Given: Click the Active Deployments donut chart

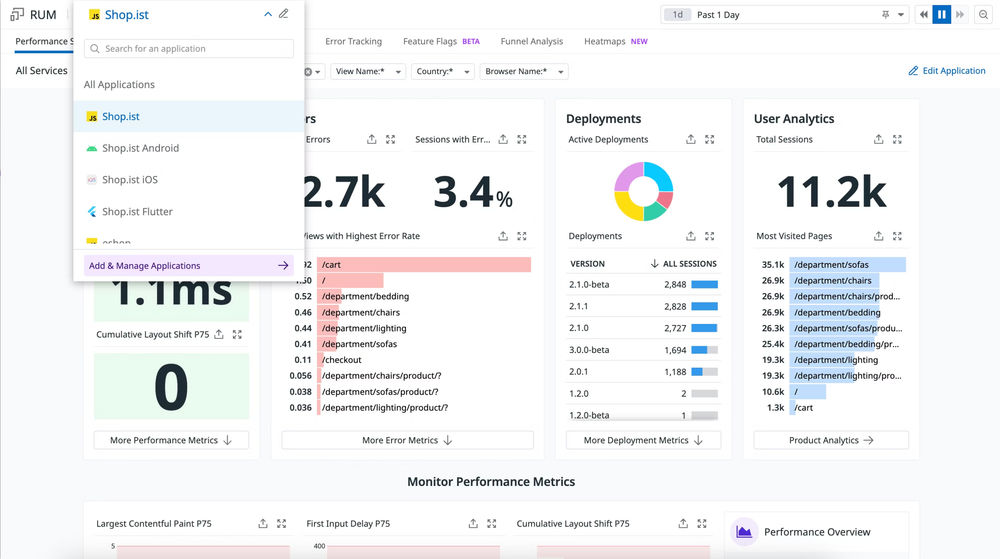Looking at the screenshot, I should pos(643,191).
